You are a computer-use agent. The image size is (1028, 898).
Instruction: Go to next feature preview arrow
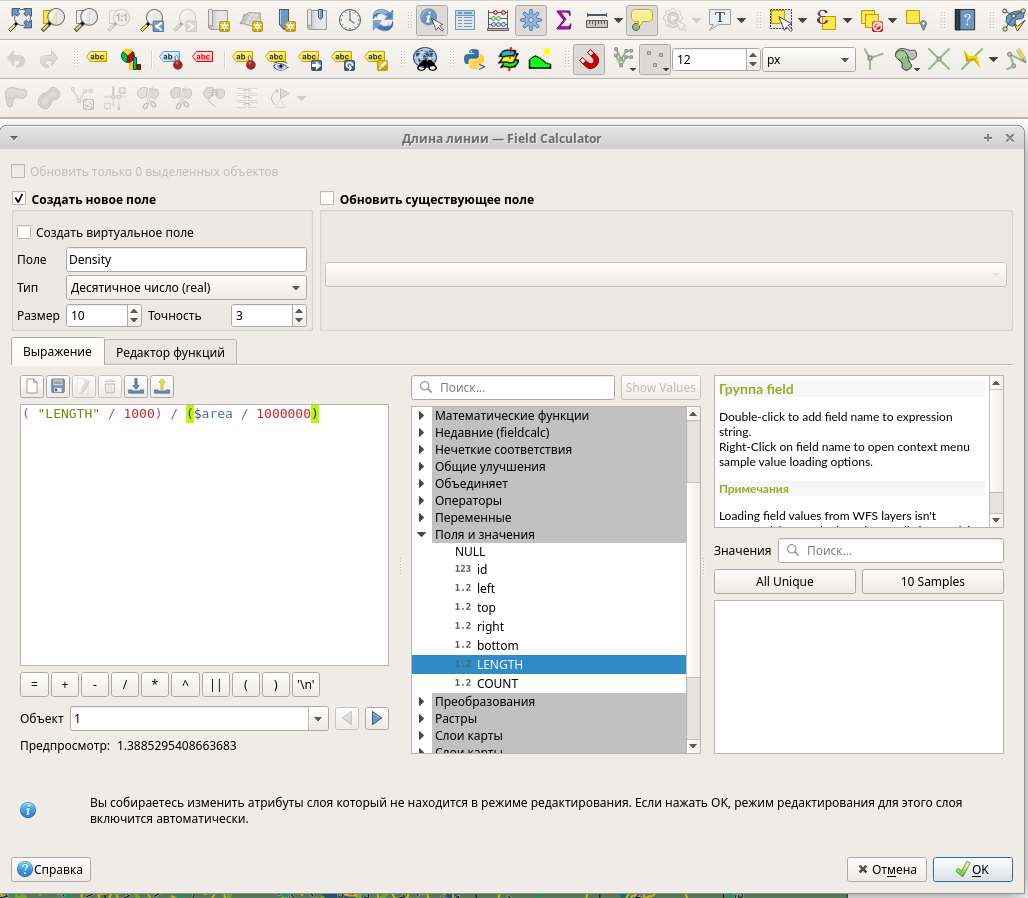[376, 718]
